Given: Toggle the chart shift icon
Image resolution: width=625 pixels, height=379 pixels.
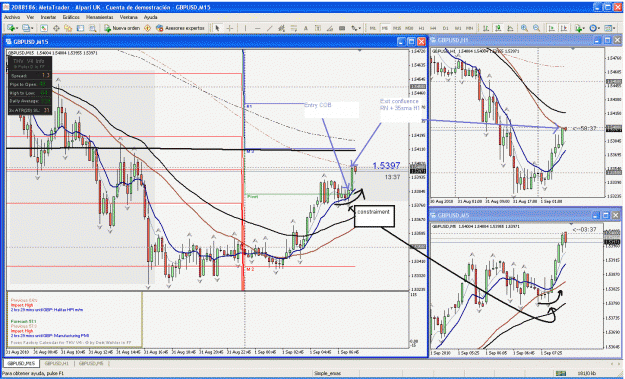Looking at the screenshot, I should tap(564, 28).
